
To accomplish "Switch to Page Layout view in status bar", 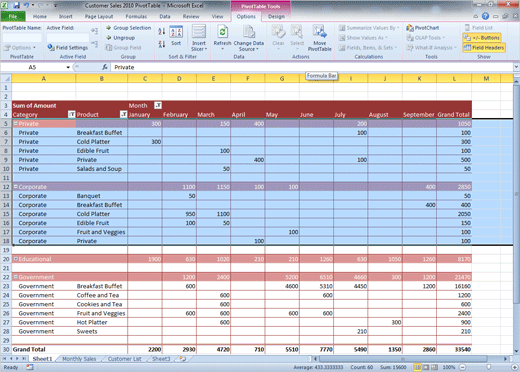I will (x=426, y=367).
